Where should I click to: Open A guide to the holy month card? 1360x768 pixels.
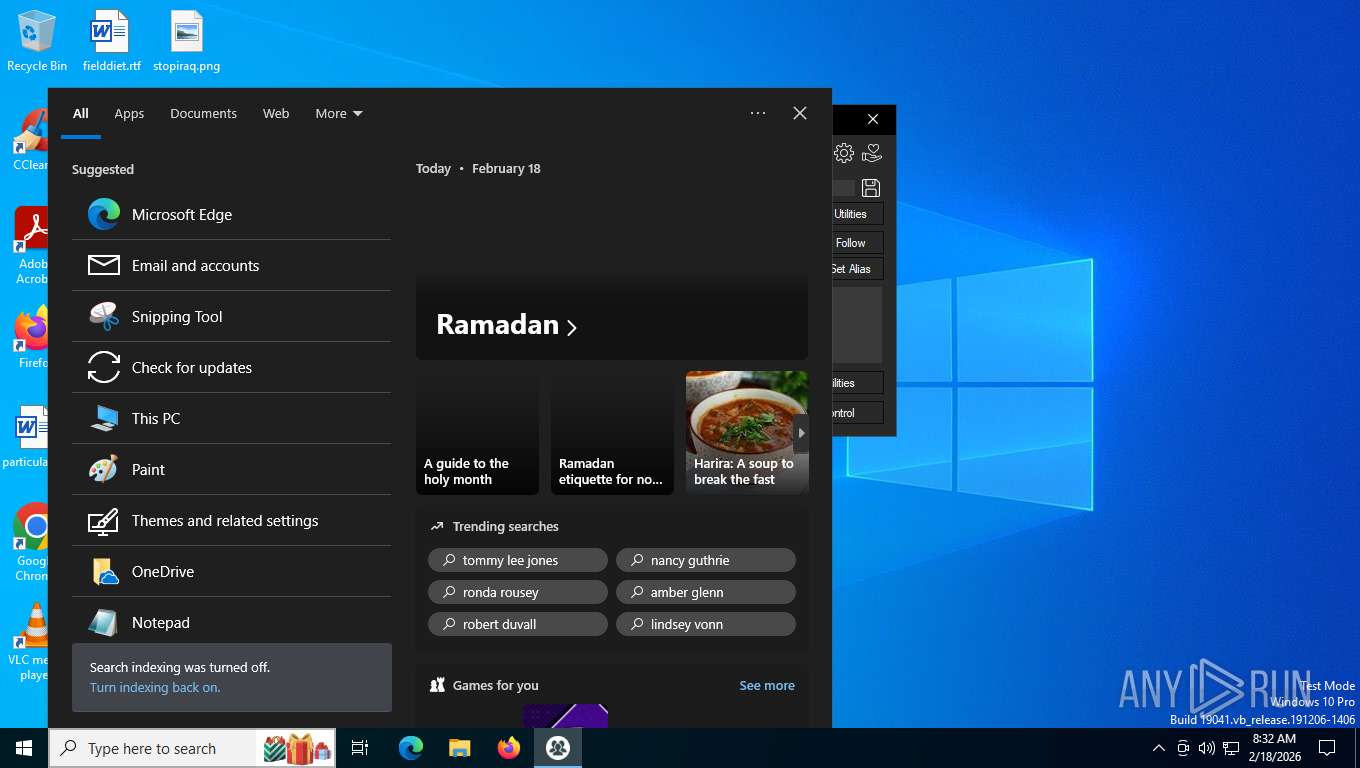tap(477, 433)
